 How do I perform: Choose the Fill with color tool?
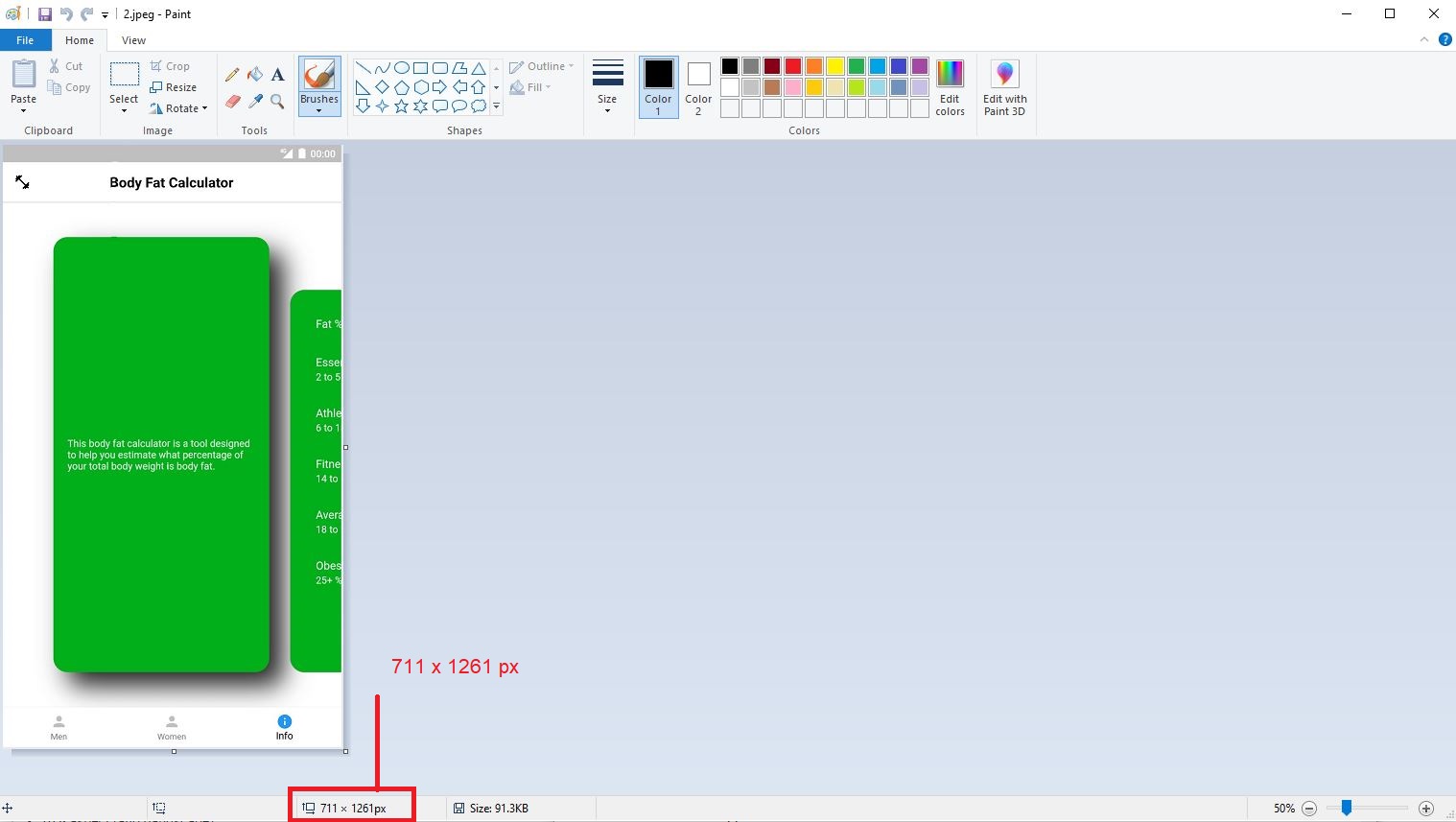pos(254,74)
